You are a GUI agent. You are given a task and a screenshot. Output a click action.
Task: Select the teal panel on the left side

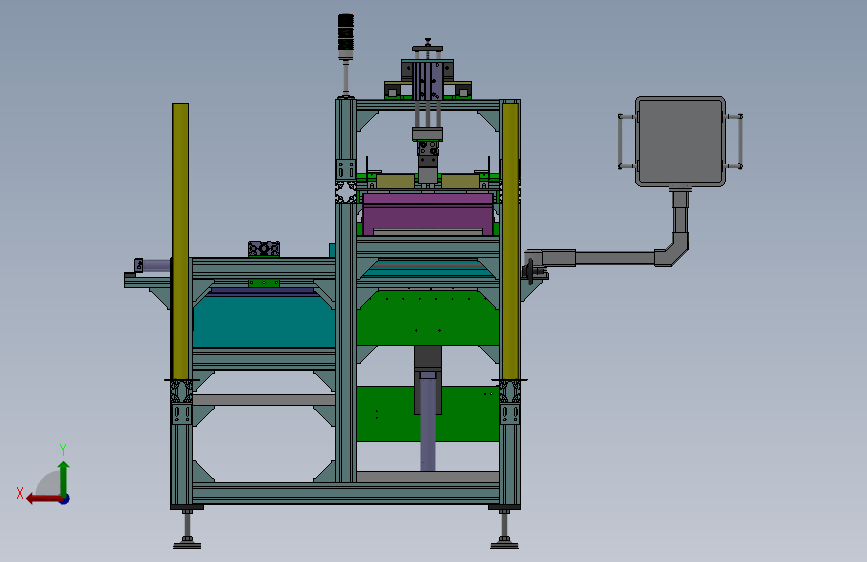[x=264, y=322]
